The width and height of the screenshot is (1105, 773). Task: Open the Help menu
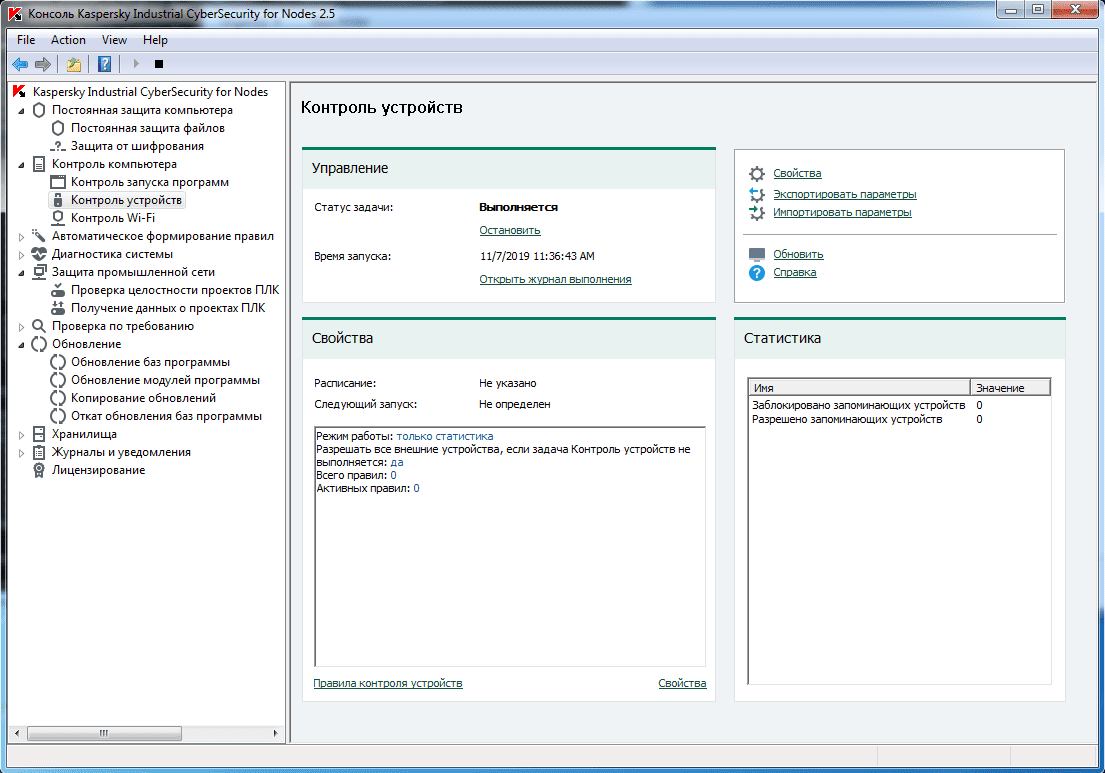(x=155, y=40)
